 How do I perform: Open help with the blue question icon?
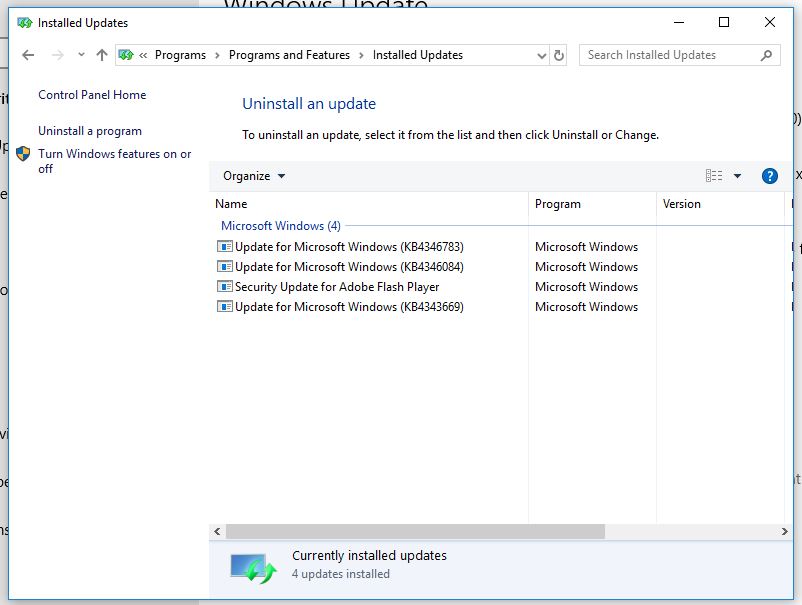point(769,176)
